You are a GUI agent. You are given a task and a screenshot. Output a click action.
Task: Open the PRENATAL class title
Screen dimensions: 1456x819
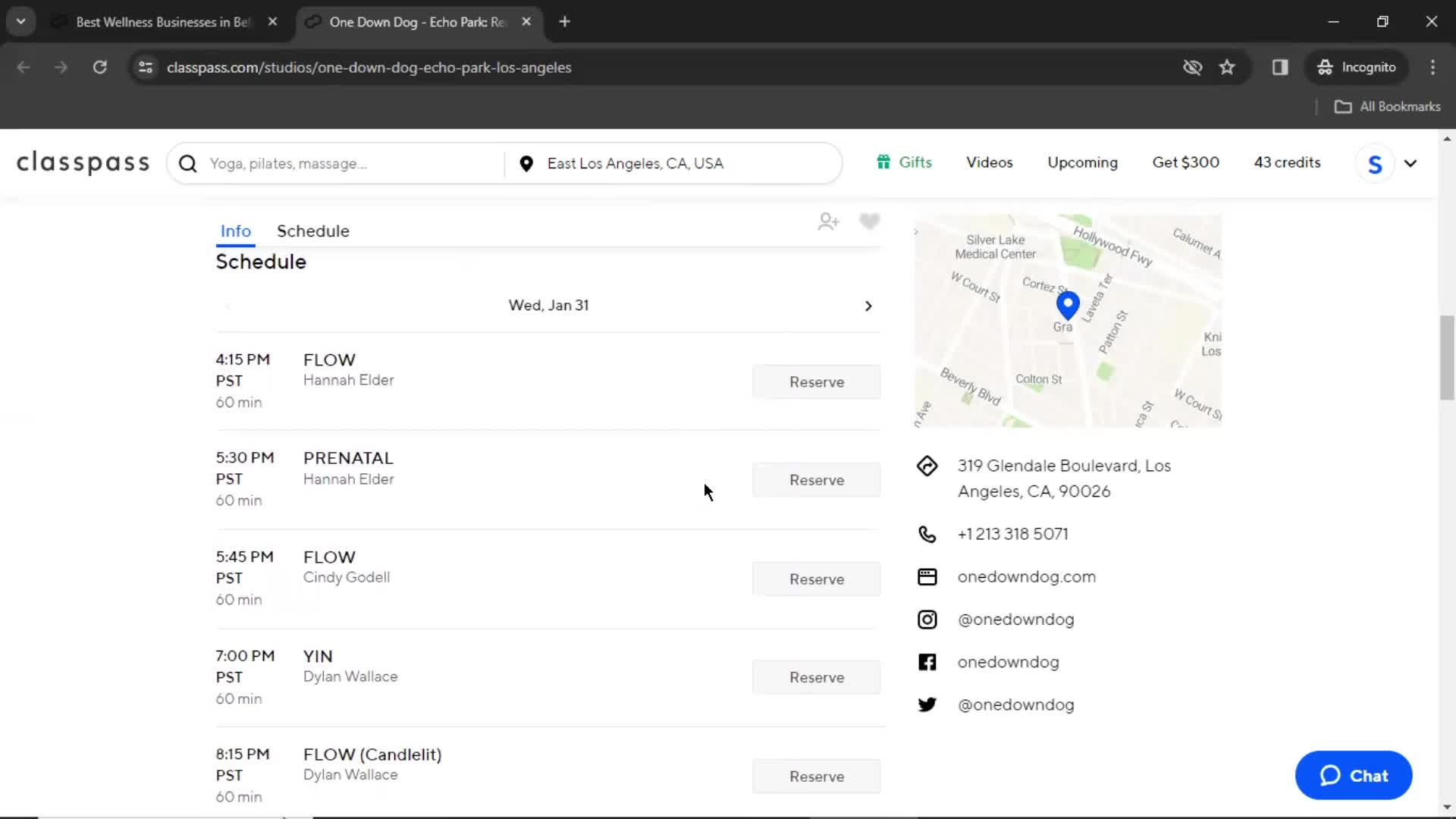point(348,458)
